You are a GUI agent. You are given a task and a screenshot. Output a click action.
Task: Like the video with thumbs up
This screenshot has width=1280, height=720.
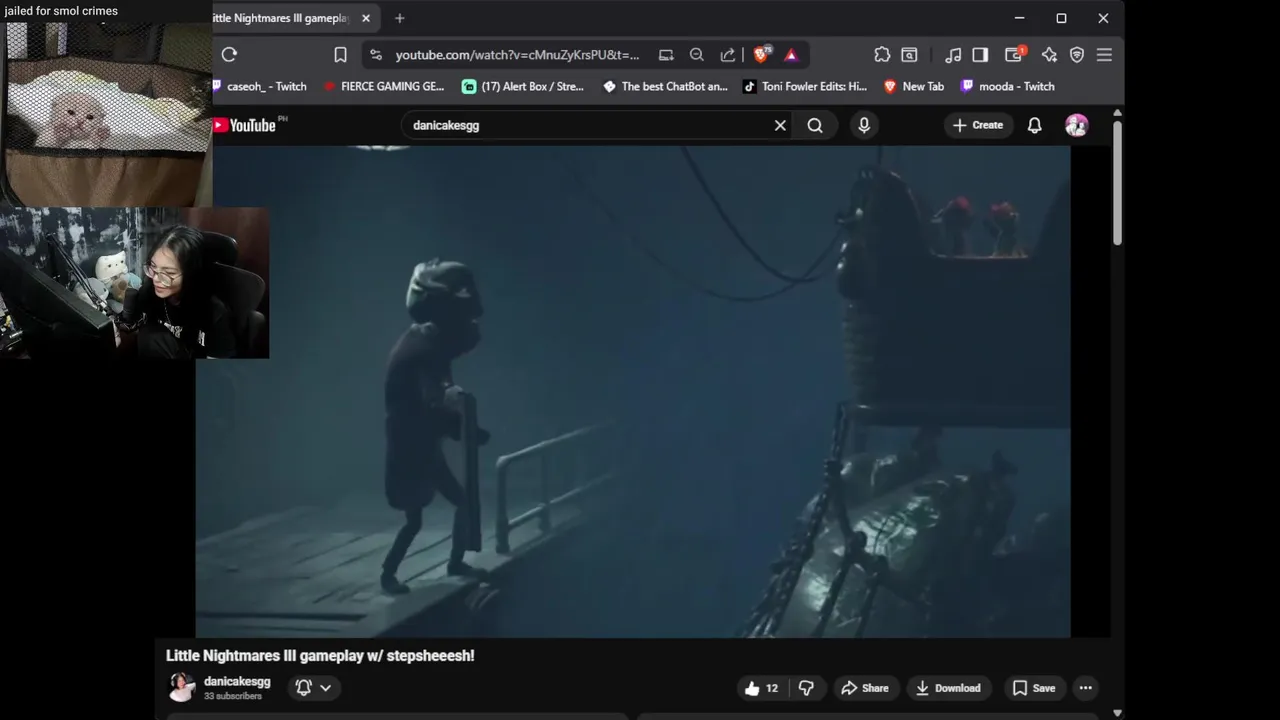(762, 688)
